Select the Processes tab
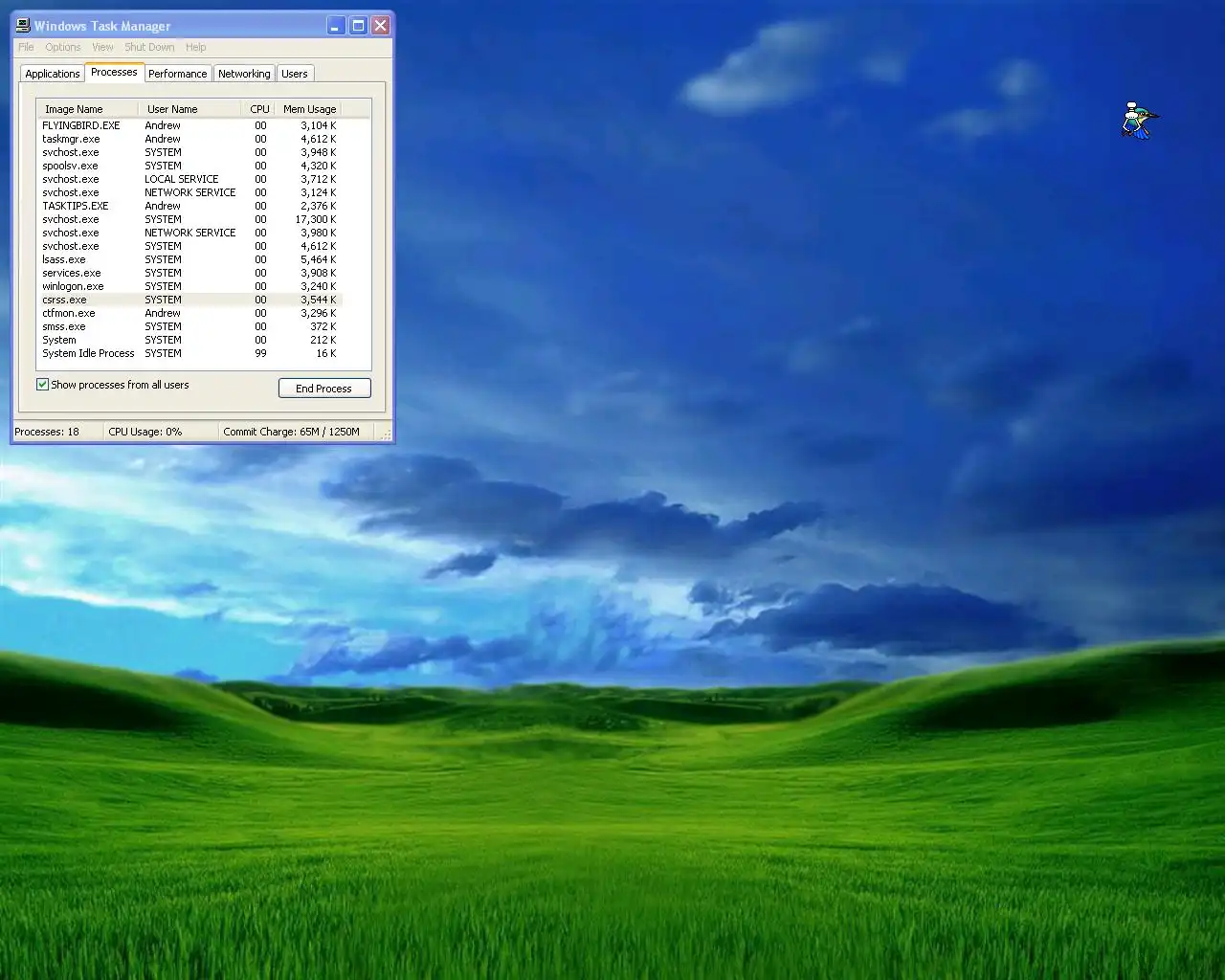This screenshot has width=1225, height=980. [114, 72]
